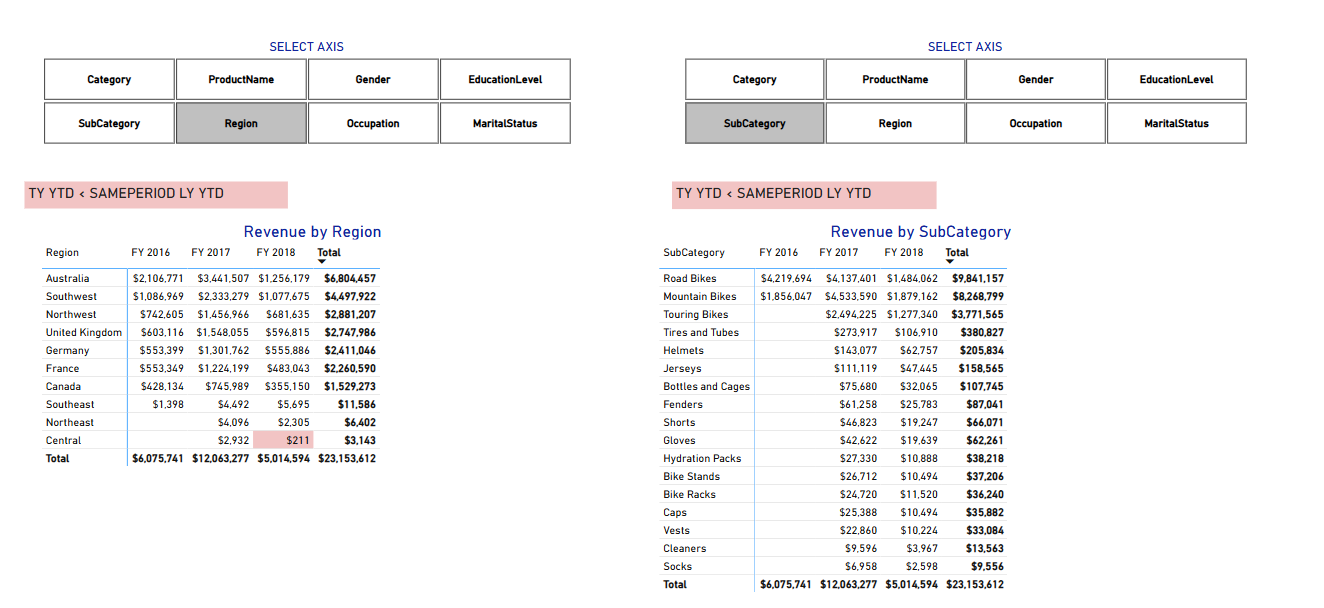Select the Fenders row label

pos(683,404)
